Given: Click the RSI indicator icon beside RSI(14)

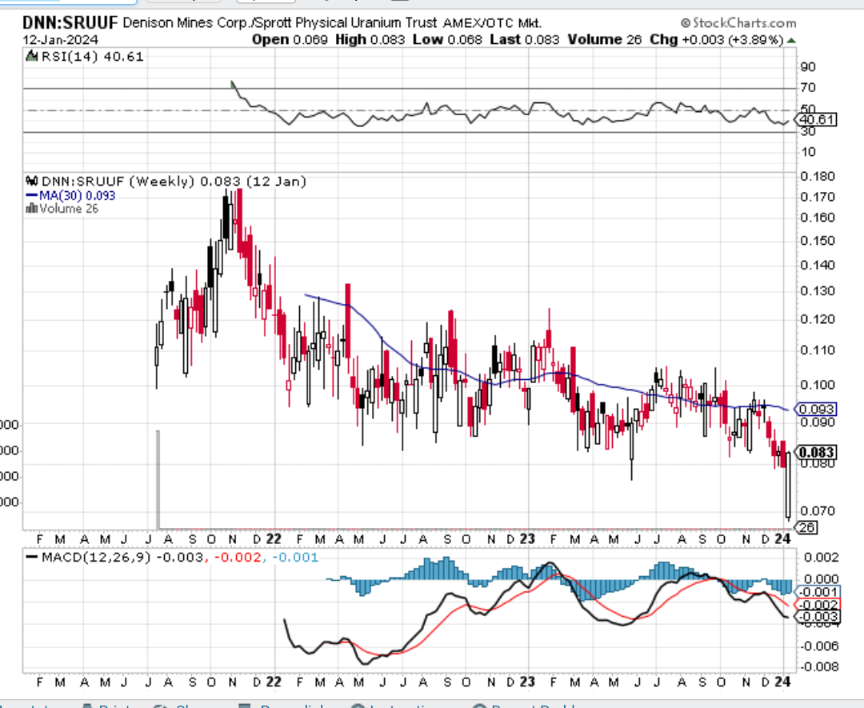Looking at the screenshot, I should 32,56.
